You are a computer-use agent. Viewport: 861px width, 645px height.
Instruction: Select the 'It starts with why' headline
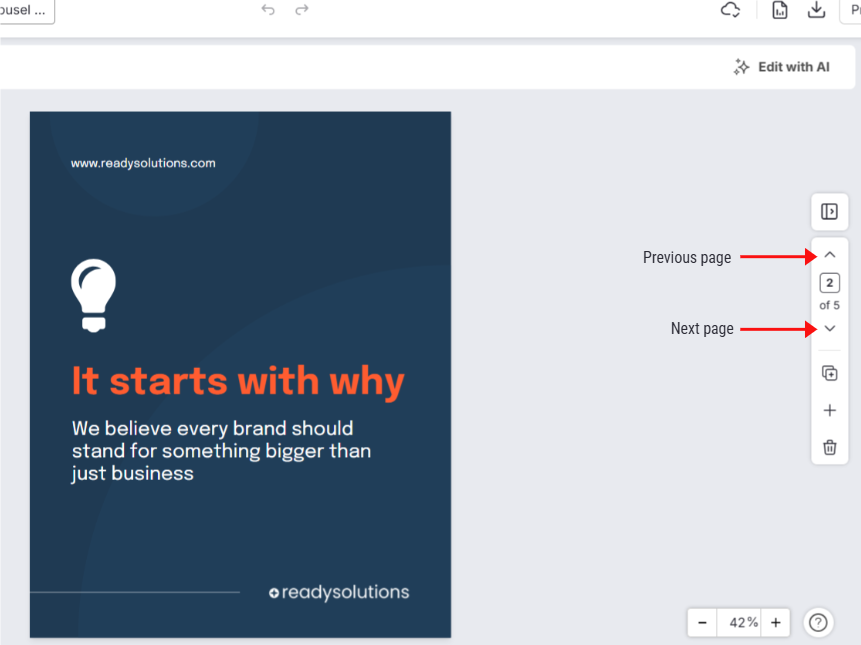click(238, 381)
